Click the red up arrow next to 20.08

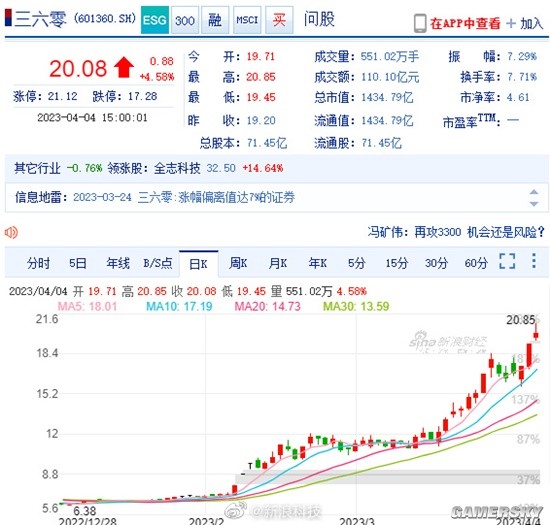(x=124, y=67)
